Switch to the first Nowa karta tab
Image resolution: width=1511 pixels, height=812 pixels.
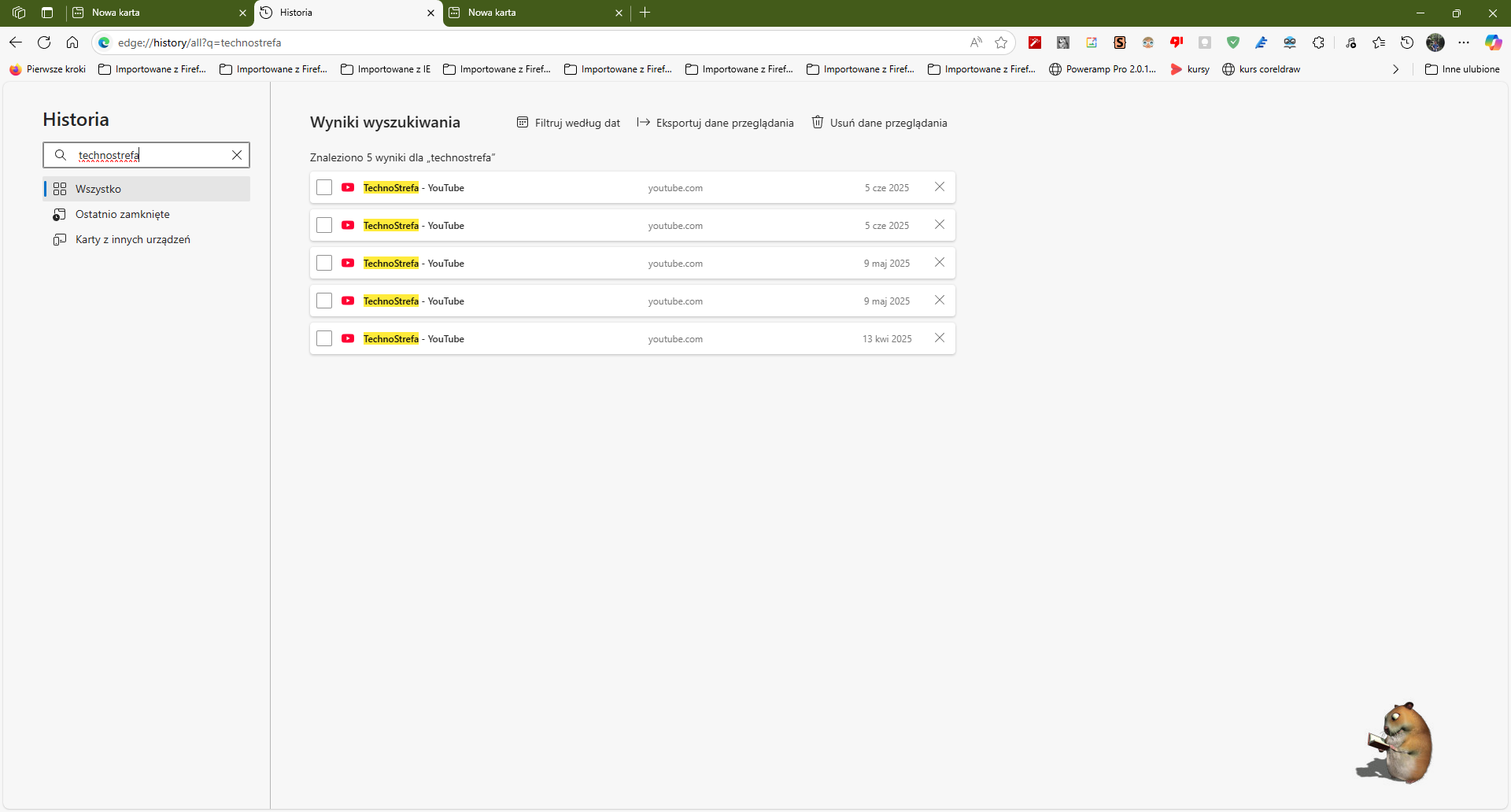coord(158,13)
